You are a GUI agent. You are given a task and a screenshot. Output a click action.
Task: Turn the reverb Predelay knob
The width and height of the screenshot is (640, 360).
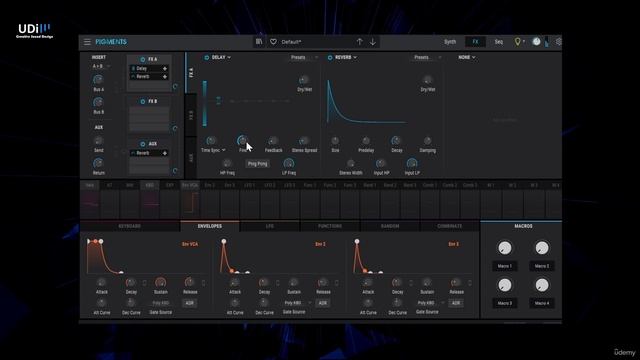(366, 141)
